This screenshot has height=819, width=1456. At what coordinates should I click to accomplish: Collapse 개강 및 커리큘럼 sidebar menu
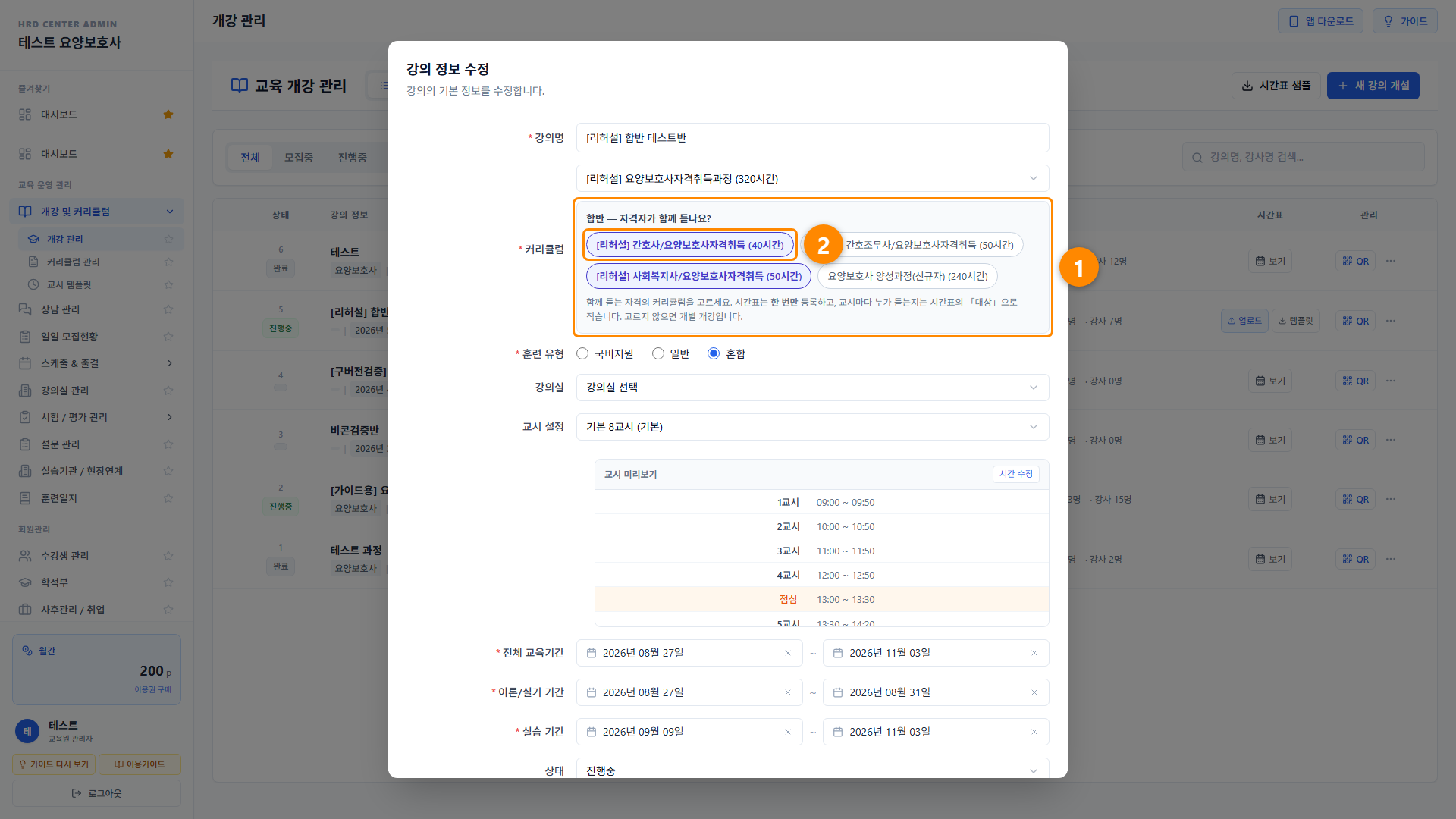(96, 212)
